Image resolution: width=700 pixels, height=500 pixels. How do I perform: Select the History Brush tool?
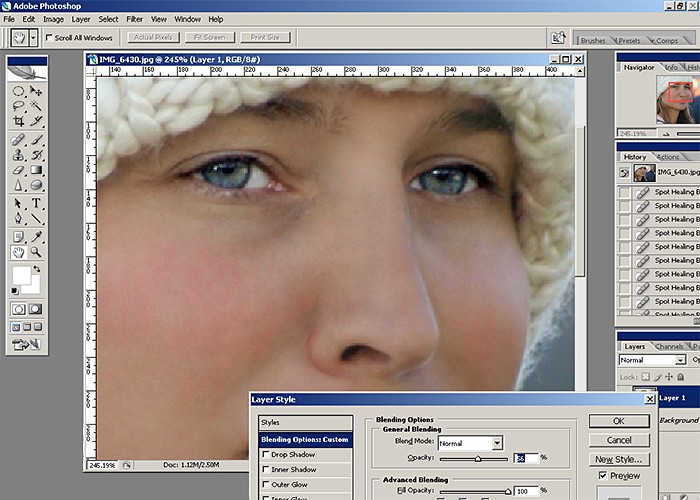click(x=36, y=155)
